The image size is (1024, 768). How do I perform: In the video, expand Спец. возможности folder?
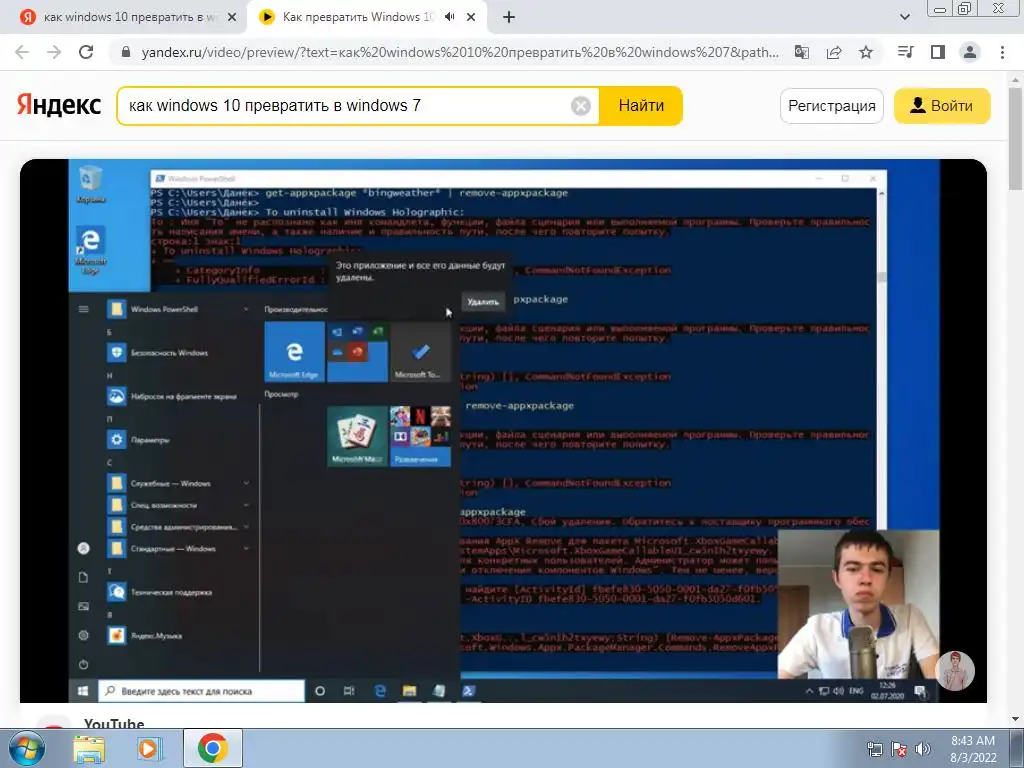pyautogui.click(x=178, y=505)
